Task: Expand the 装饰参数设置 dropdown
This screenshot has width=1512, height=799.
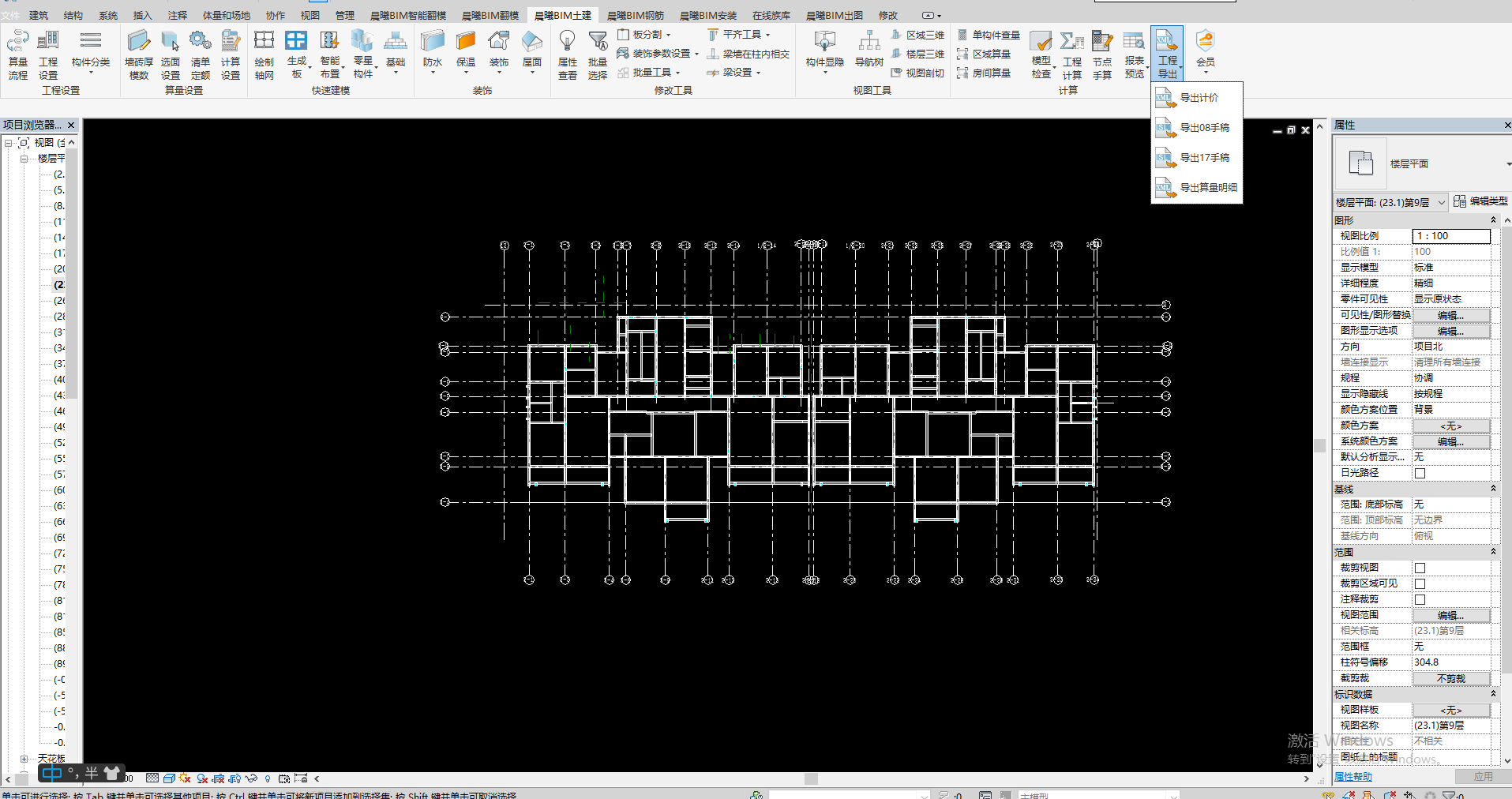Action: pyautogui.click(x=696, y=54)
